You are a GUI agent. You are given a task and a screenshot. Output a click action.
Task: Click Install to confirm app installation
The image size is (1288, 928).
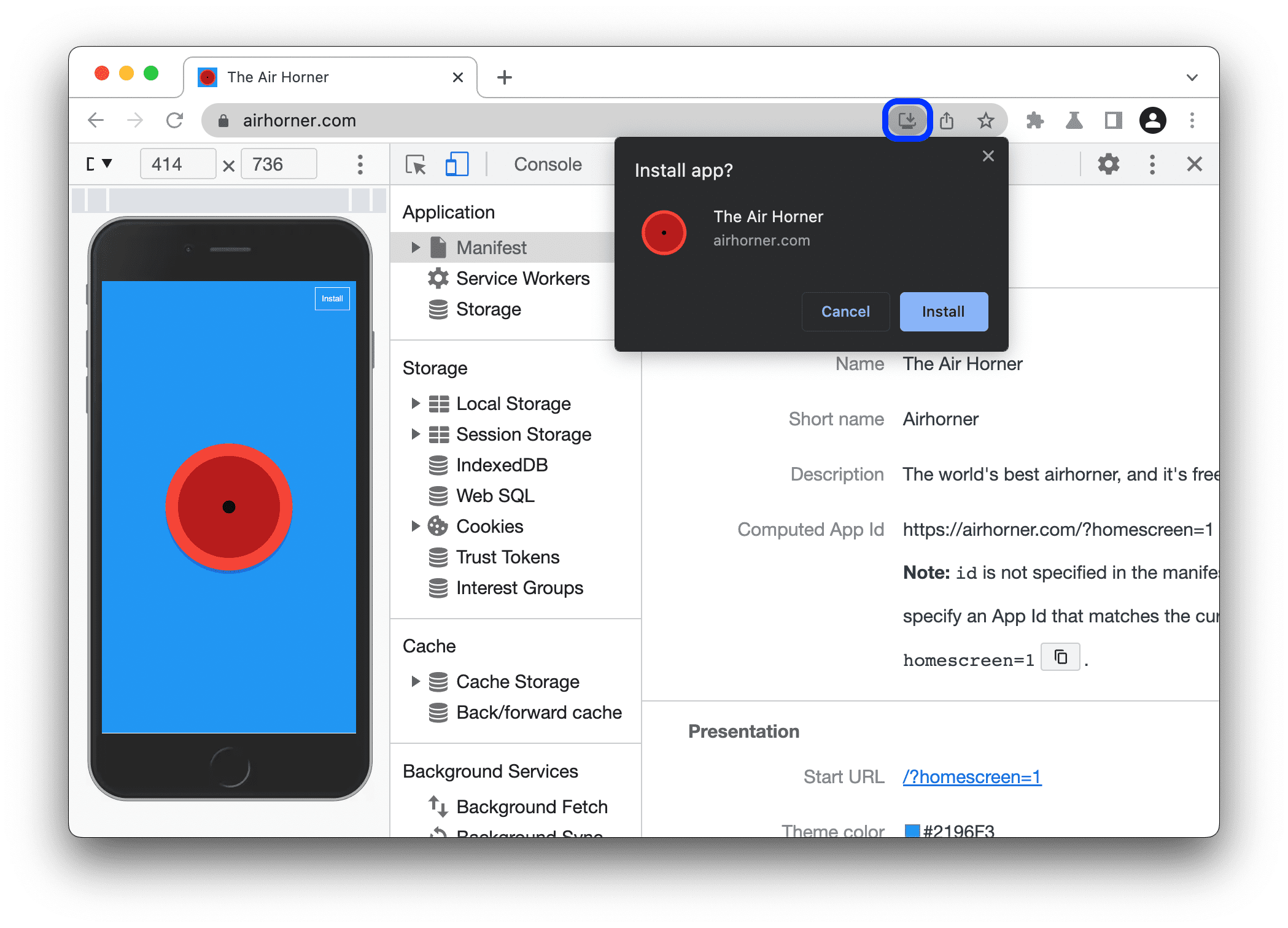[941, 312]
